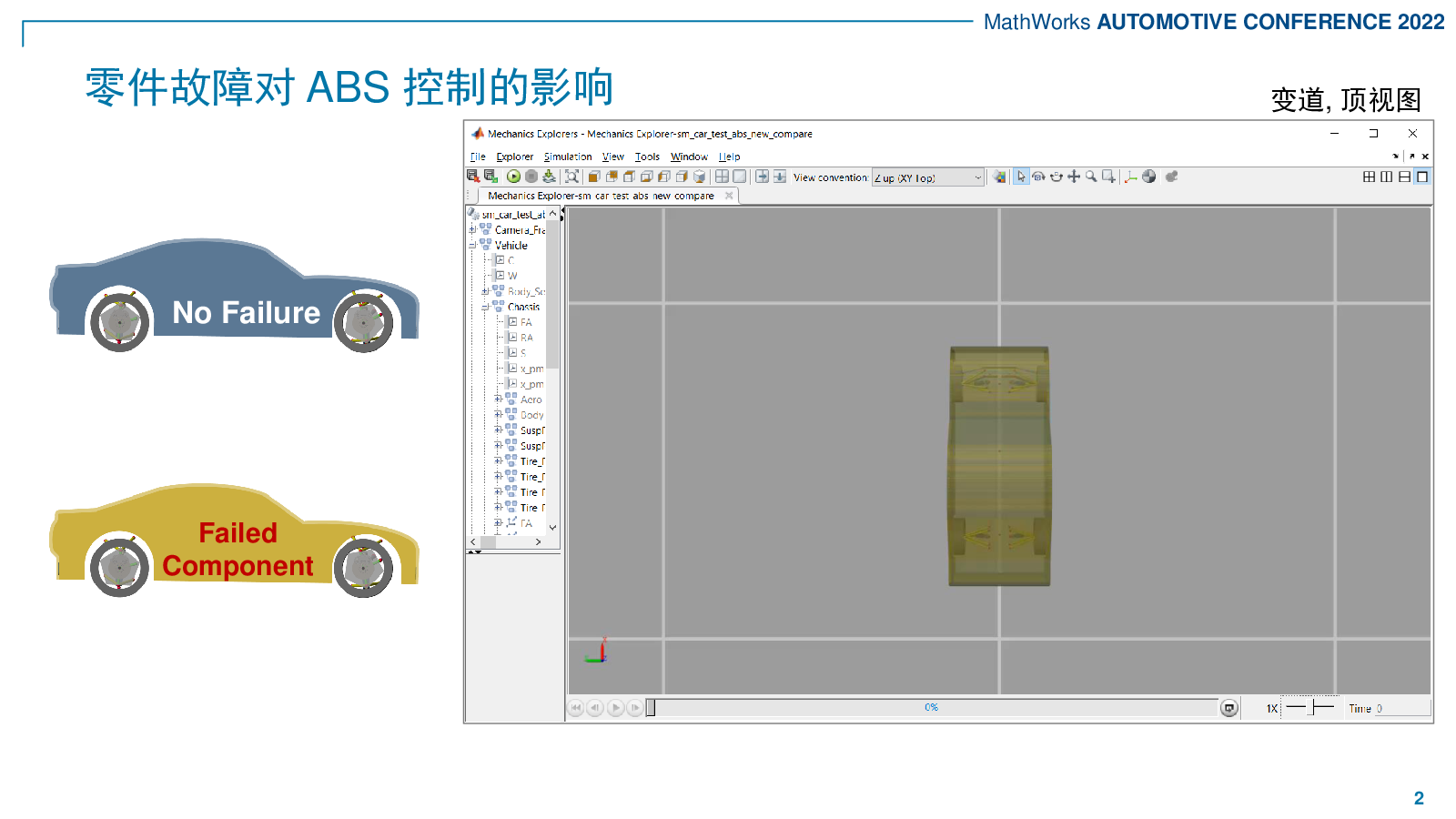Click the four-viewport split layout icon near fit-to-view
Screen dimensions: 1456x819
click(722, 177)
